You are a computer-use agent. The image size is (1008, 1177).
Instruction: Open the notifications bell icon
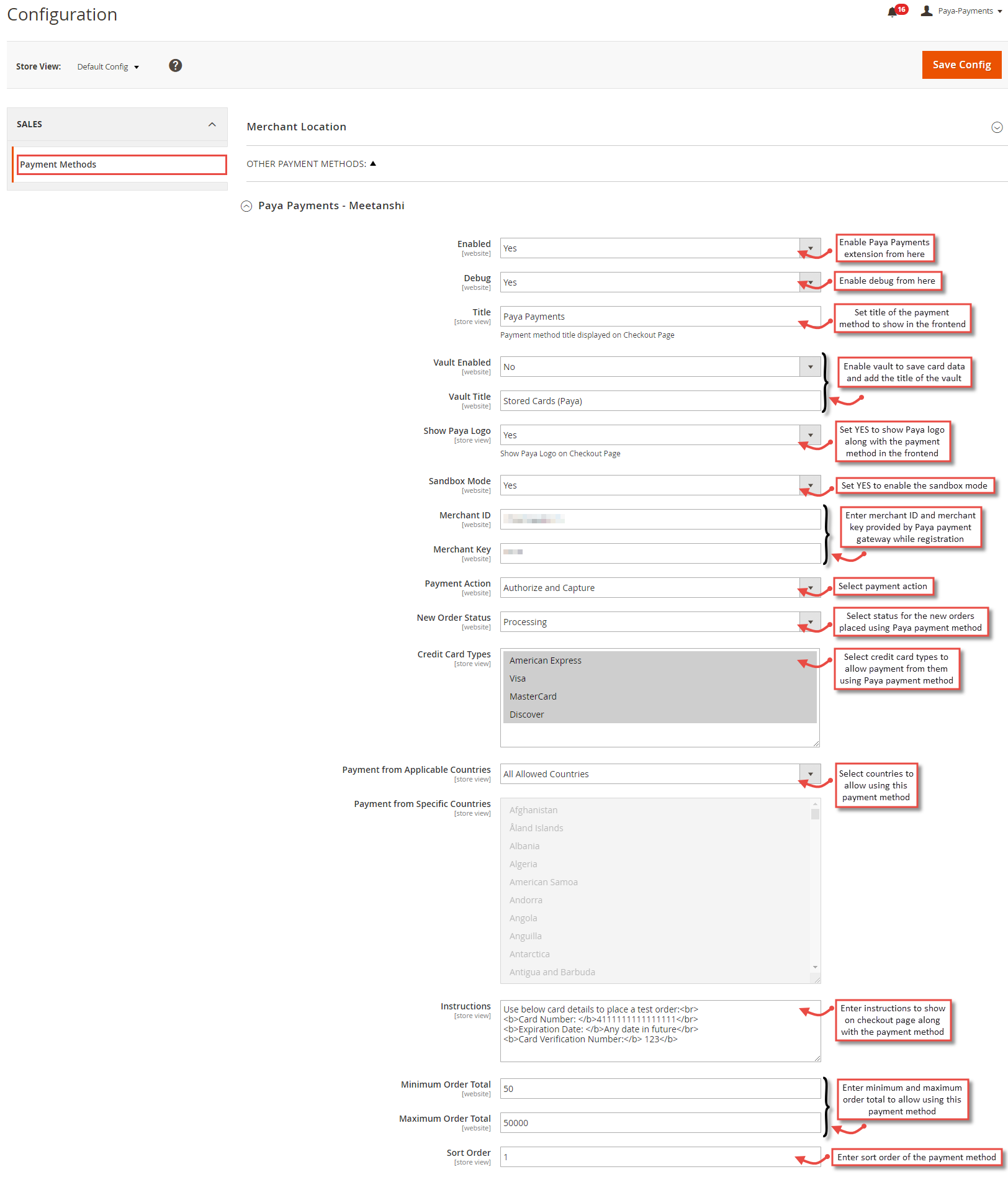tap(893, 12)
